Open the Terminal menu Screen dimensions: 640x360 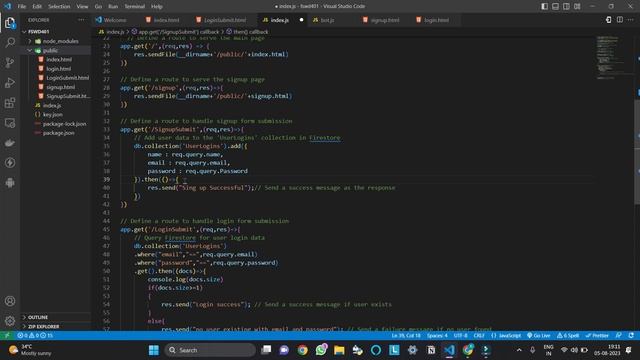[x=135, y=7]
